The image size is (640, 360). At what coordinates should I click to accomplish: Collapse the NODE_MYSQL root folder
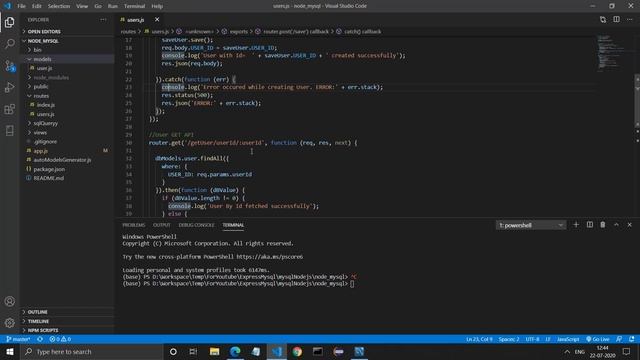67,41
